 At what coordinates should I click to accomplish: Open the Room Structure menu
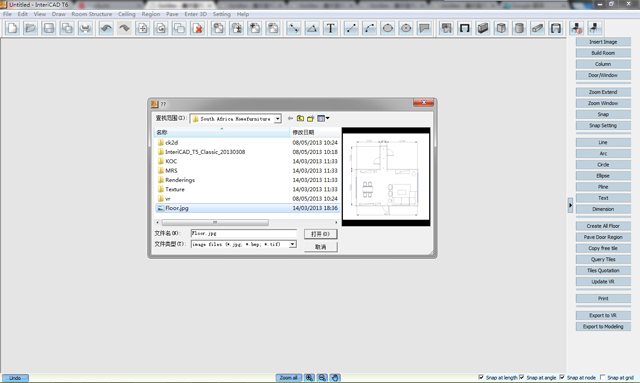click(x=91, y=14)
